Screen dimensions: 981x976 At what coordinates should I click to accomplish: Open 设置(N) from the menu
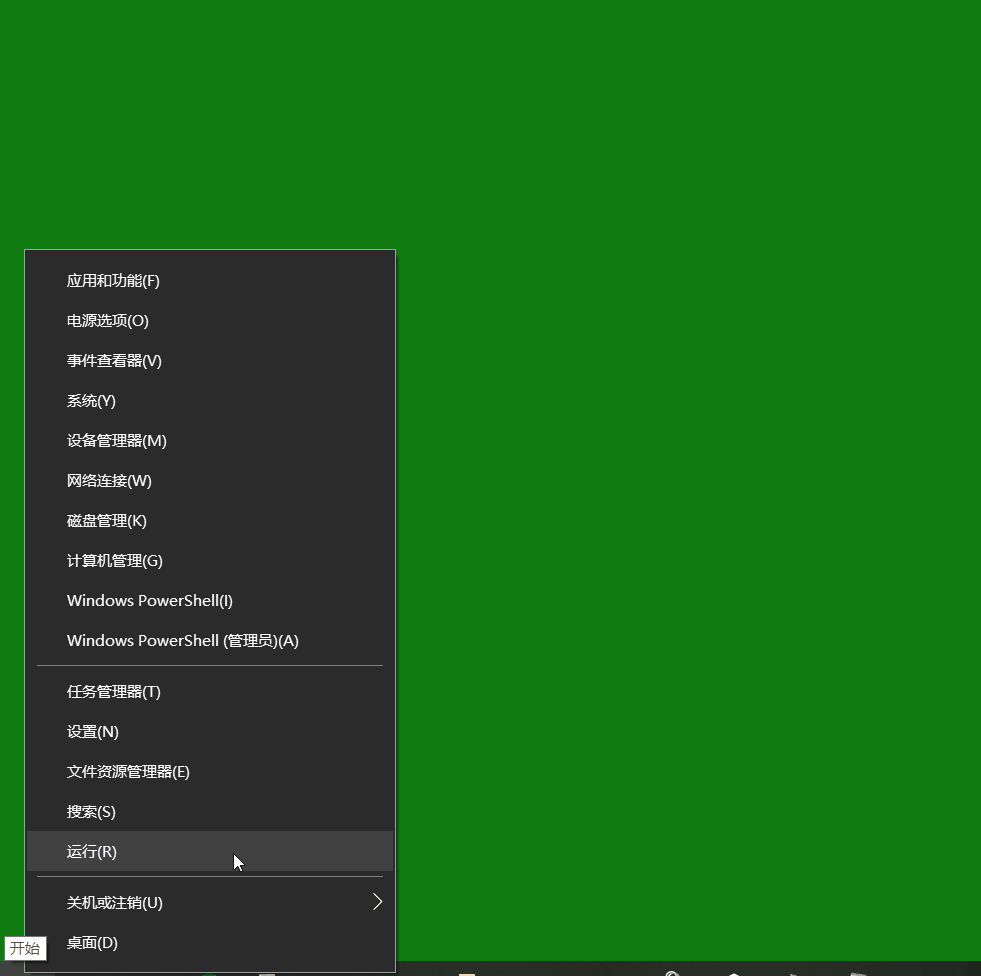tap(210, 732)
